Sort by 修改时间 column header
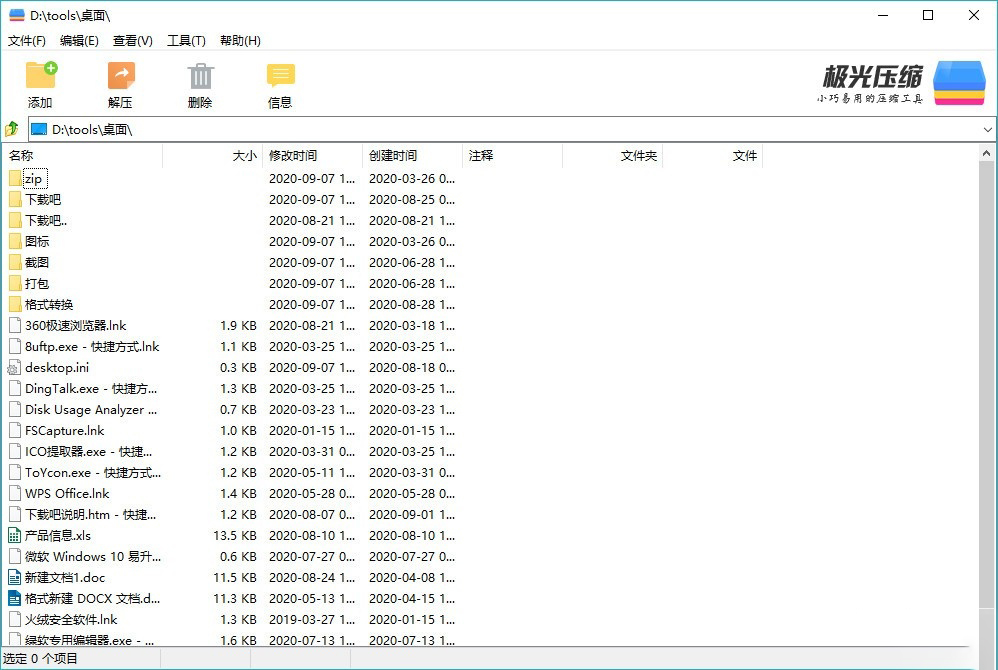Viewport: 998px width, 670px height. point(312,156)
